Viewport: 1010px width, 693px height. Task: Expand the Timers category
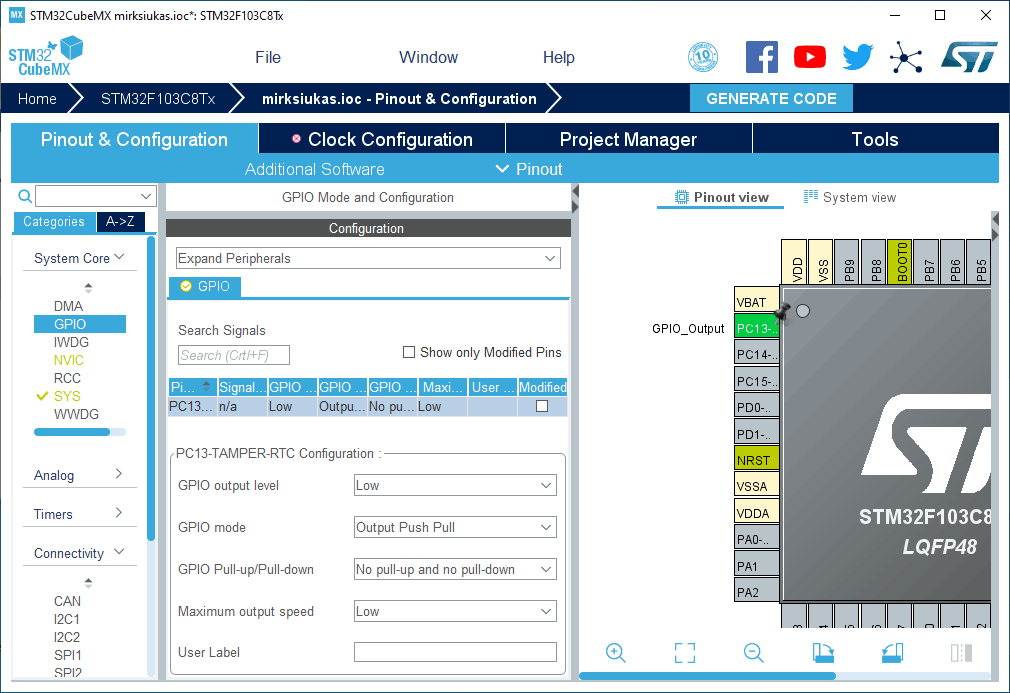tap(79, 514)
